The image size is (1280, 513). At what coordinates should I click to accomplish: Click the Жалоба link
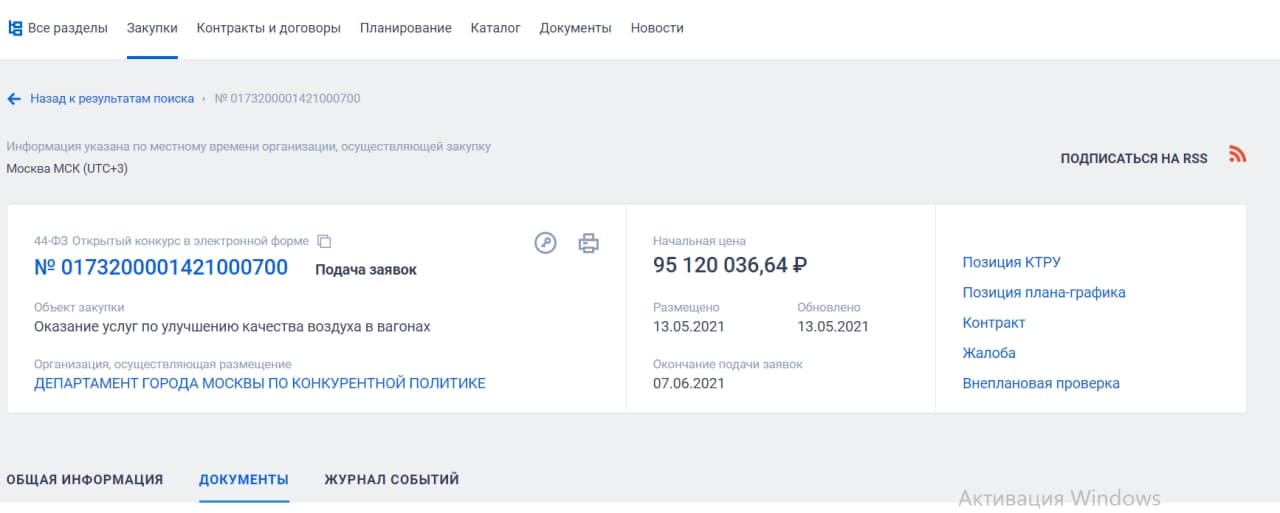(x=989, y=353)
